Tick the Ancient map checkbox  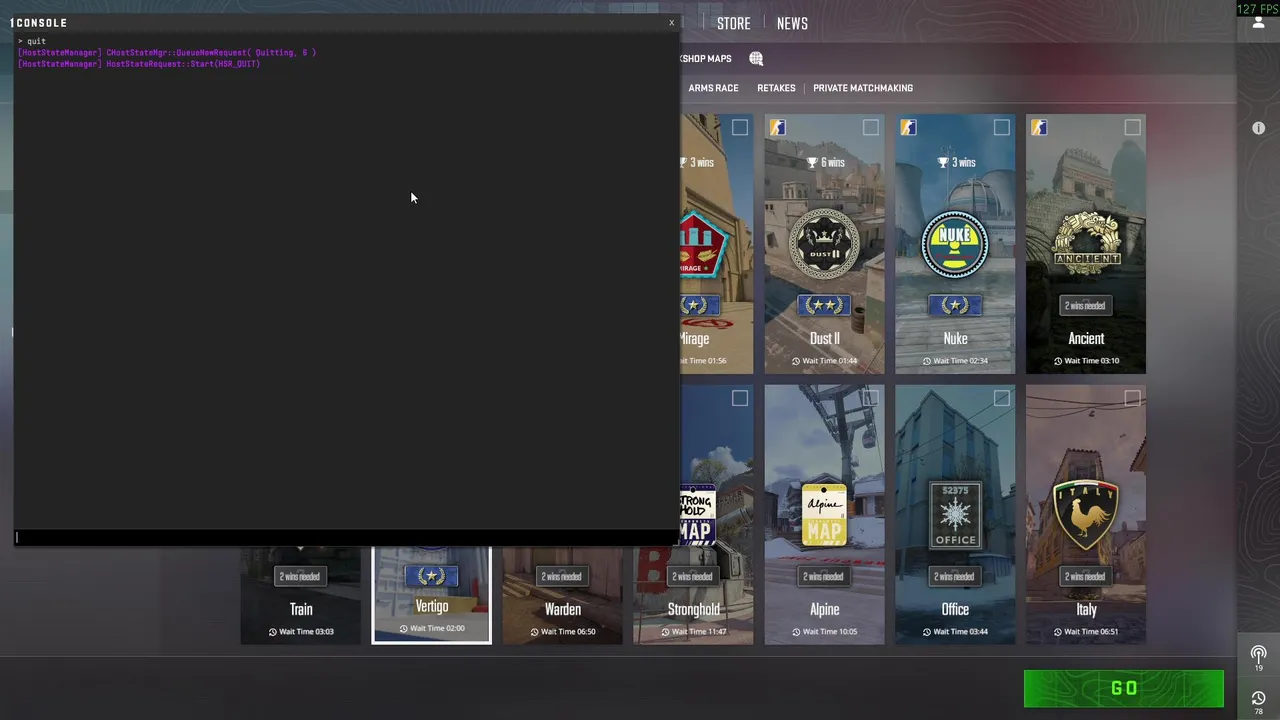[1132, 127]
